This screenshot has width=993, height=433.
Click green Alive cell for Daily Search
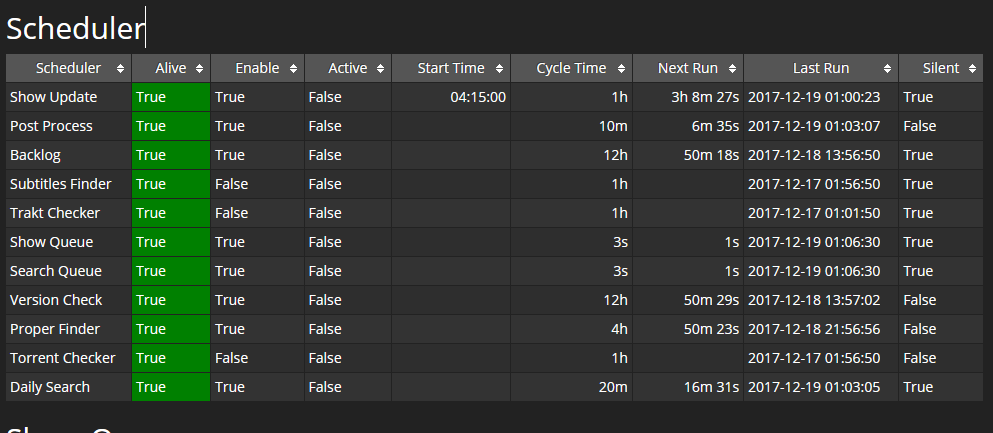pos(170,387)
